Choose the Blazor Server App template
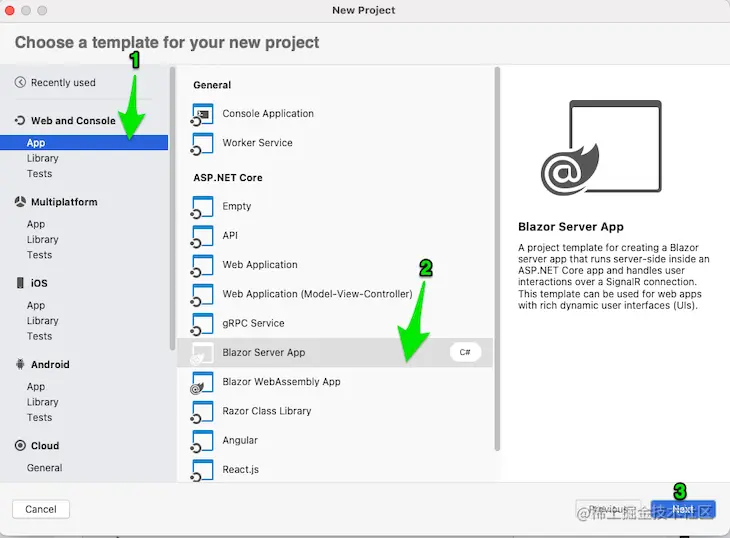The width and height of the screenshot is (730, 538). click(x=334, y=352)
